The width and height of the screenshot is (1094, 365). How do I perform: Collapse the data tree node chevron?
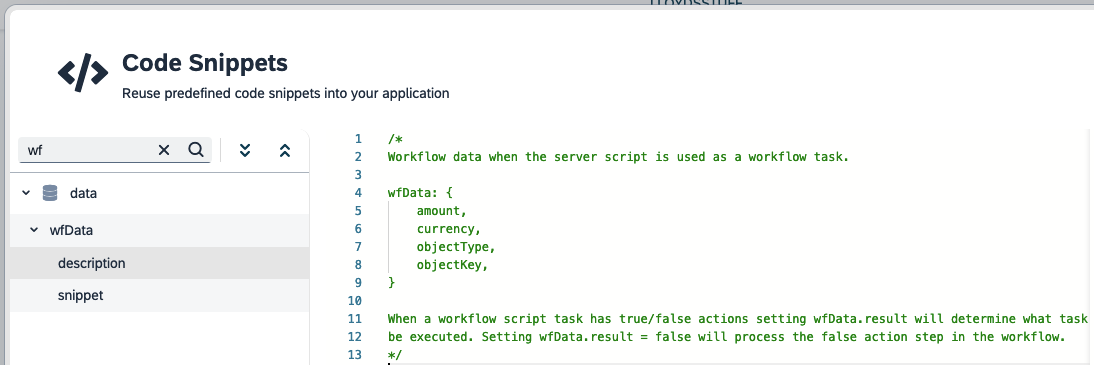coord(27,193)
